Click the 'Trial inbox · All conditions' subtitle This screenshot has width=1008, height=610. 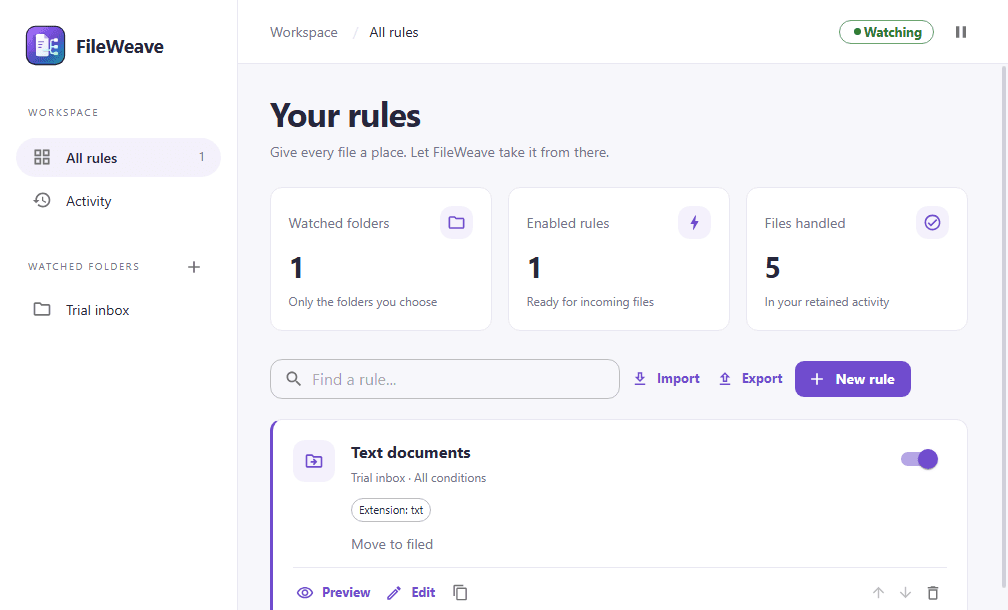(418, 478)
